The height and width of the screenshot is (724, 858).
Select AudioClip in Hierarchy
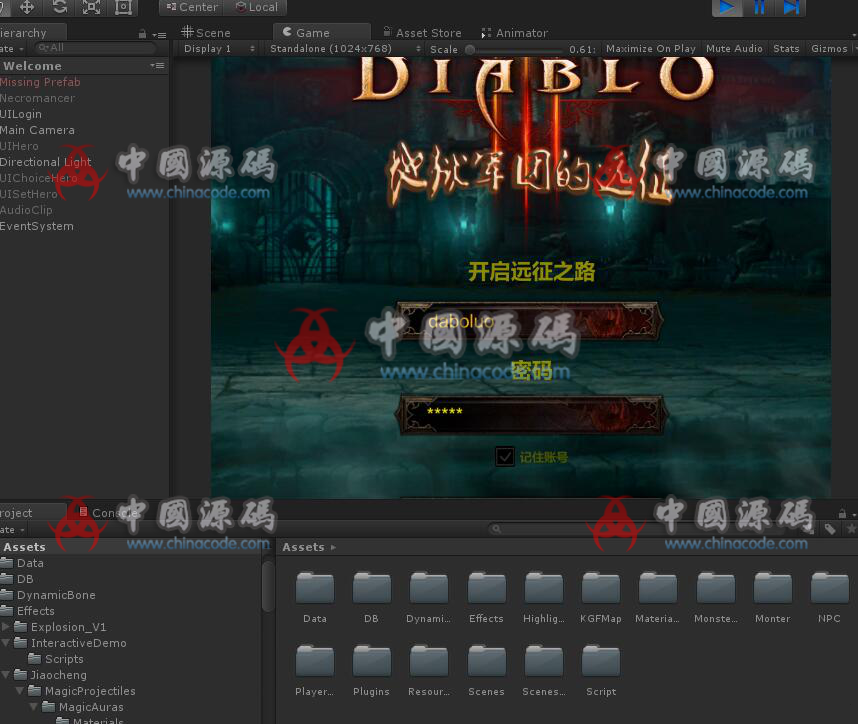[x=26, y=210]
